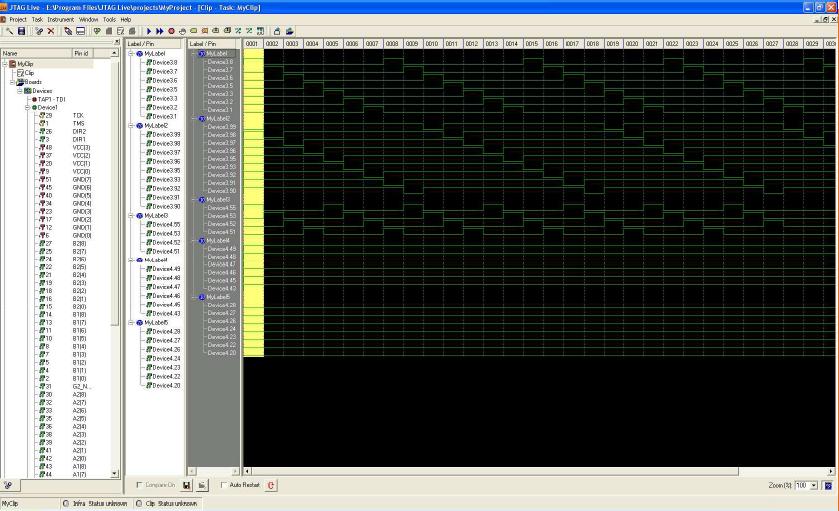Image resolution: width=839 pixels, height=511 pixels.
Task: Click the save (floppy disk) toolbar icon
Action: [x=21, y=32]
